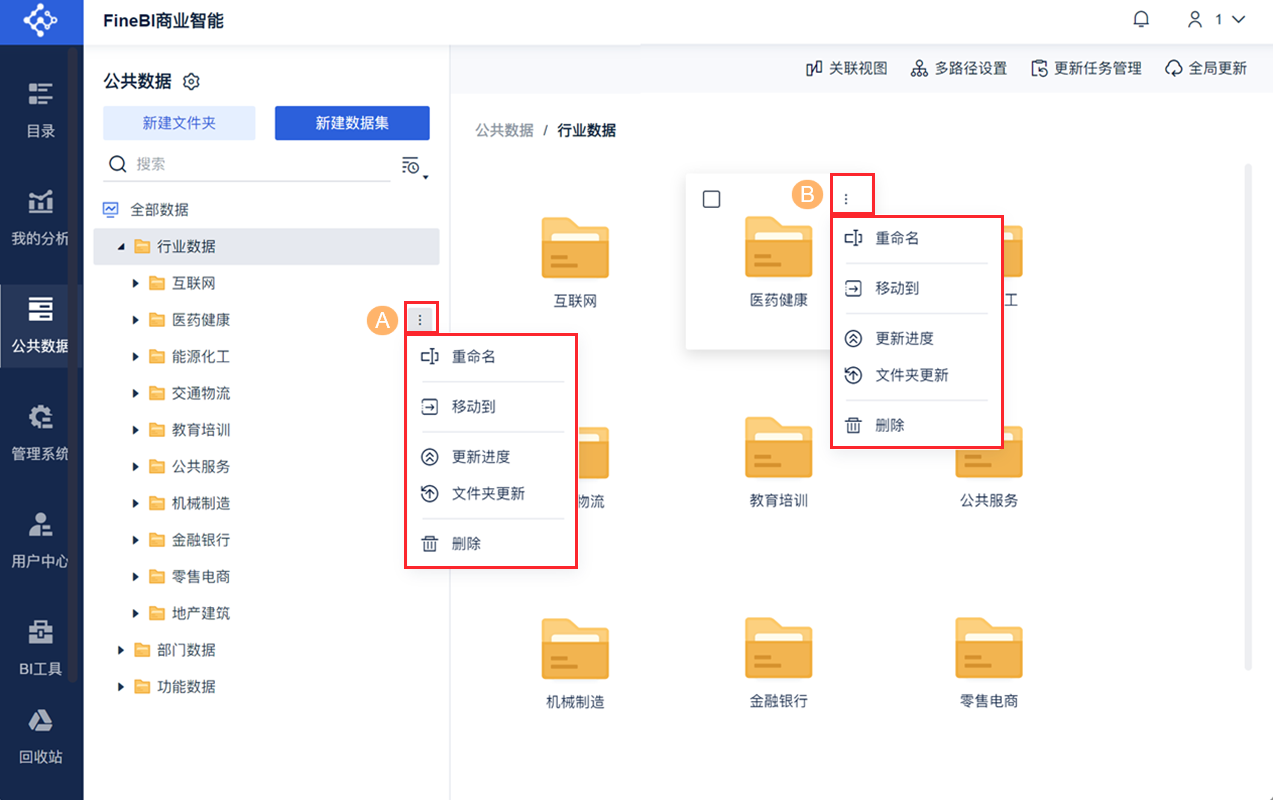Screen dimensions: 1273x800
Task: Select 移动到 in the card context menu
Action: coord(915,288)
